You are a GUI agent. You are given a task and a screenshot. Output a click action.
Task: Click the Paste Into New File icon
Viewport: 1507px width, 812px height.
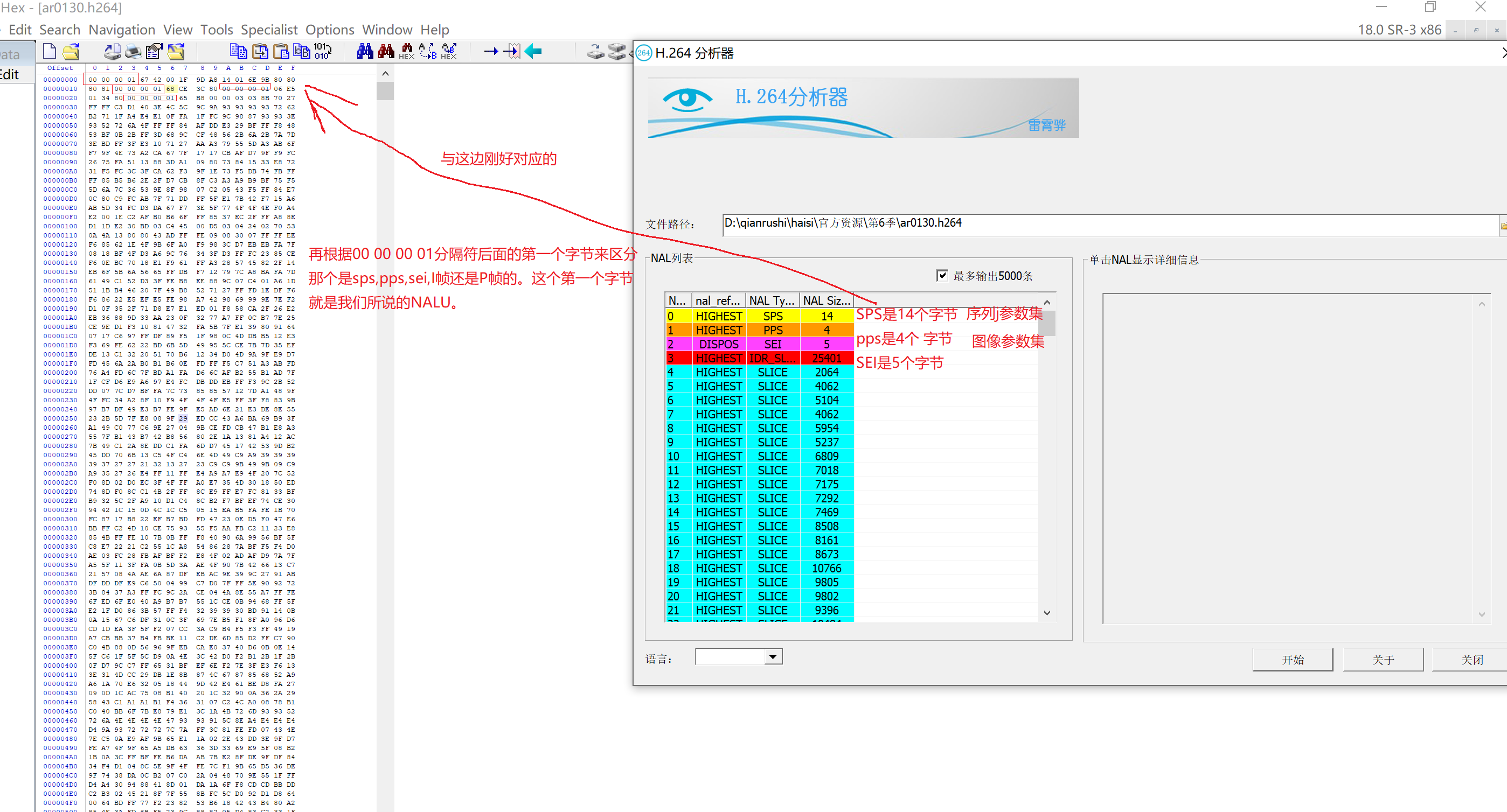[x=302, y=52]
